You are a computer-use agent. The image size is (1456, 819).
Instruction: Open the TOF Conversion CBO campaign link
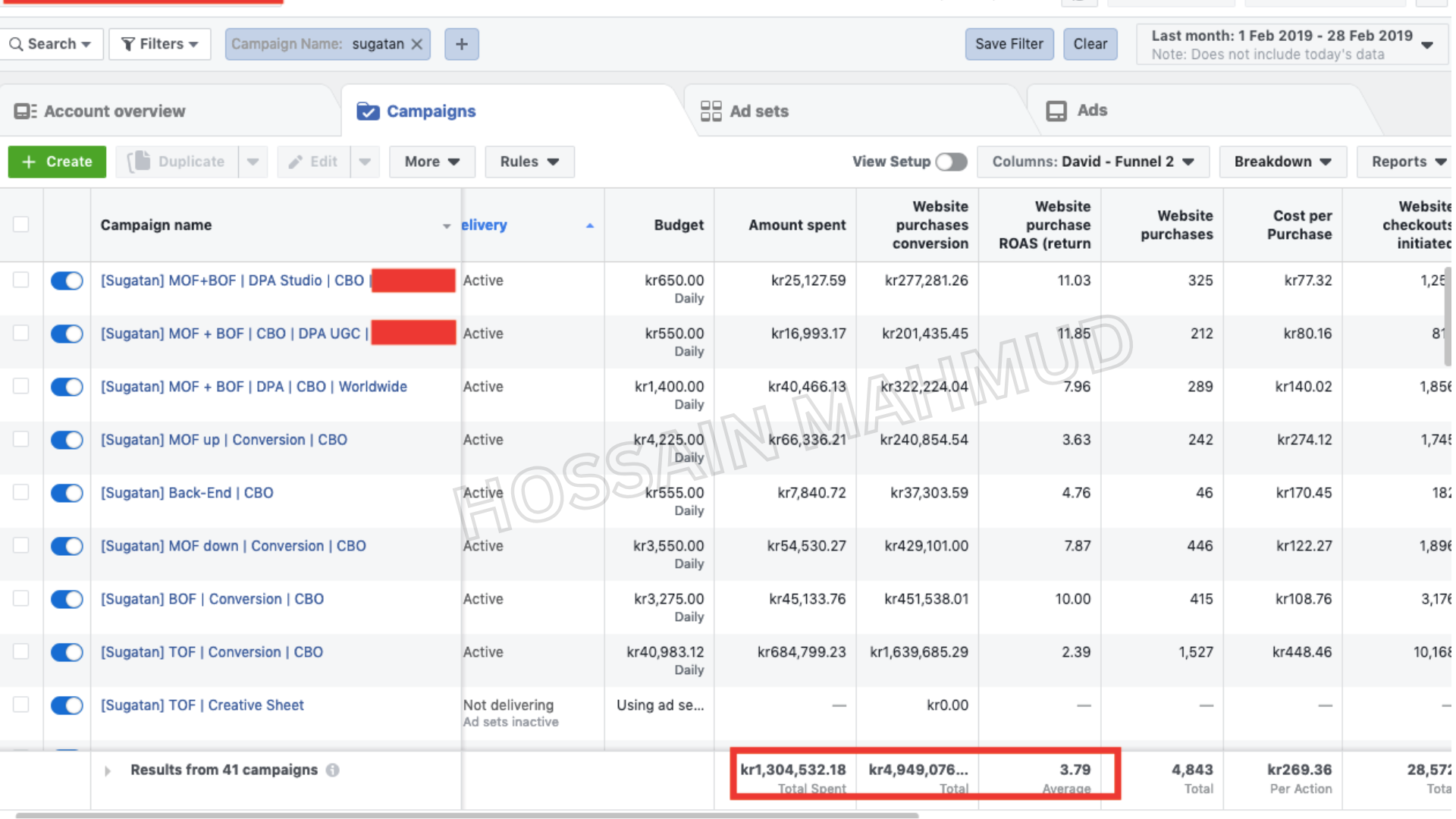[x=212, y=652]
